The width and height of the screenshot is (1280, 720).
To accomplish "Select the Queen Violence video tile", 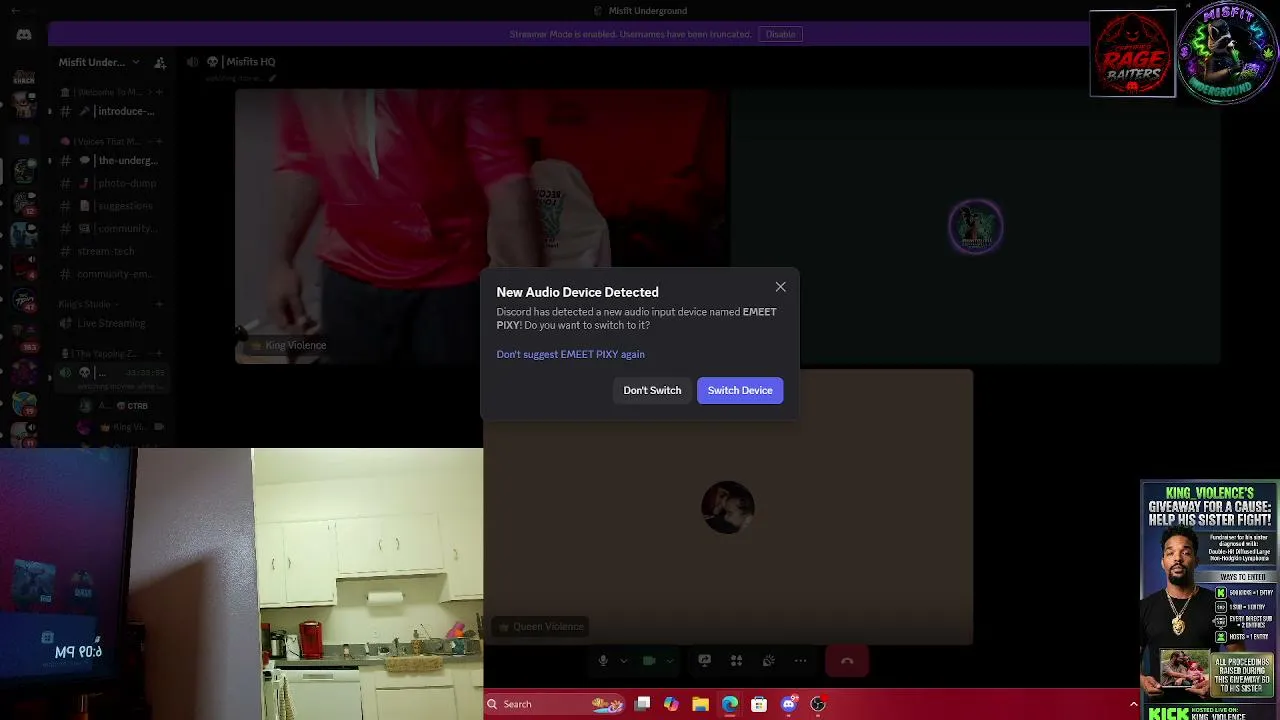I will pyautogui.click(x=728, y=507).
